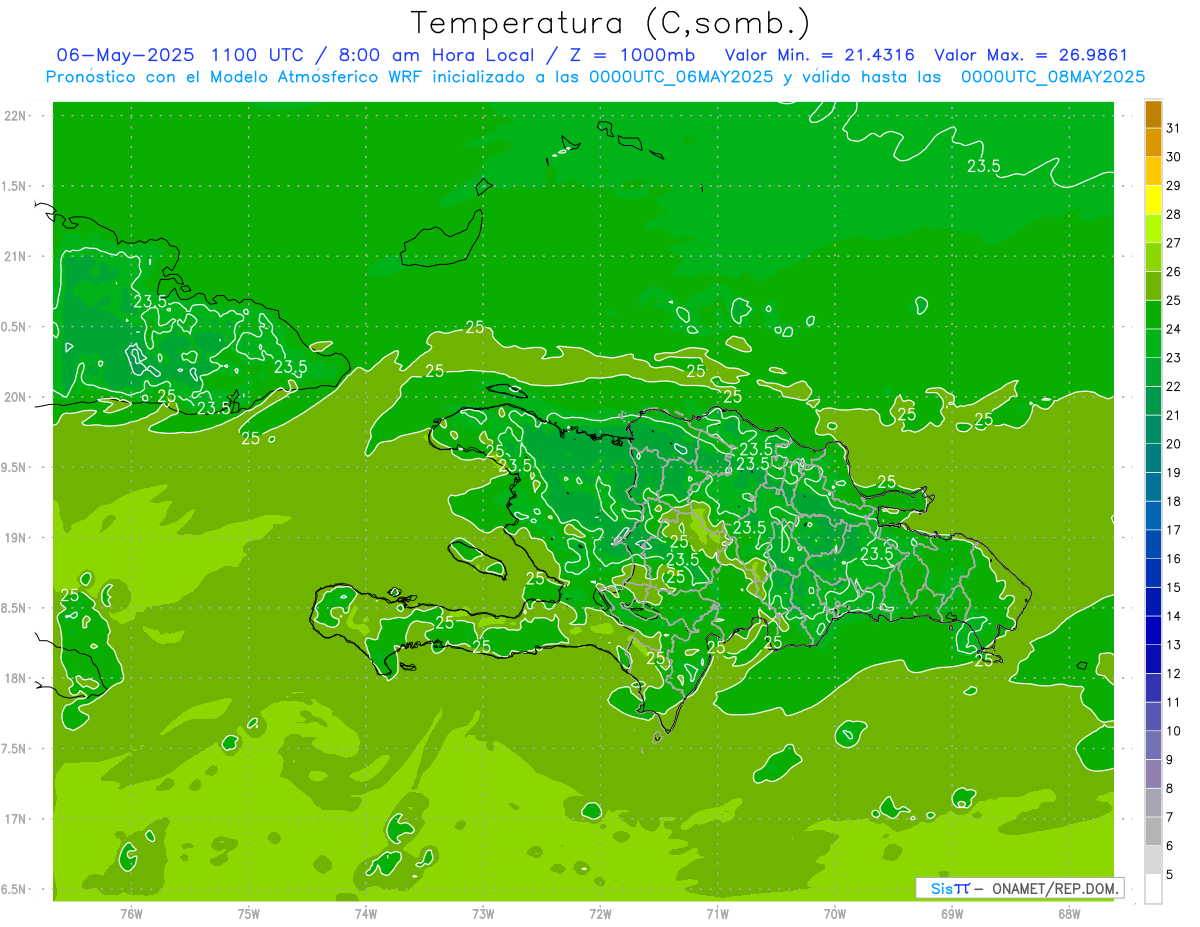The image size is (1200, 927).
Task: Click the '17N' latitude axis label
Action: coord(15,819)
